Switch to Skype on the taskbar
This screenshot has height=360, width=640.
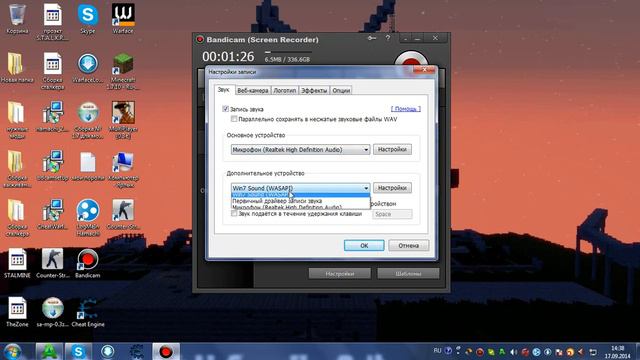pos(78,351)
